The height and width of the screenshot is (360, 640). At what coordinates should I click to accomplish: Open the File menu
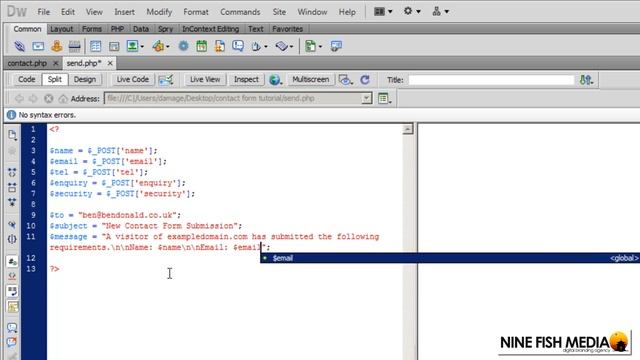coord(44,12)
